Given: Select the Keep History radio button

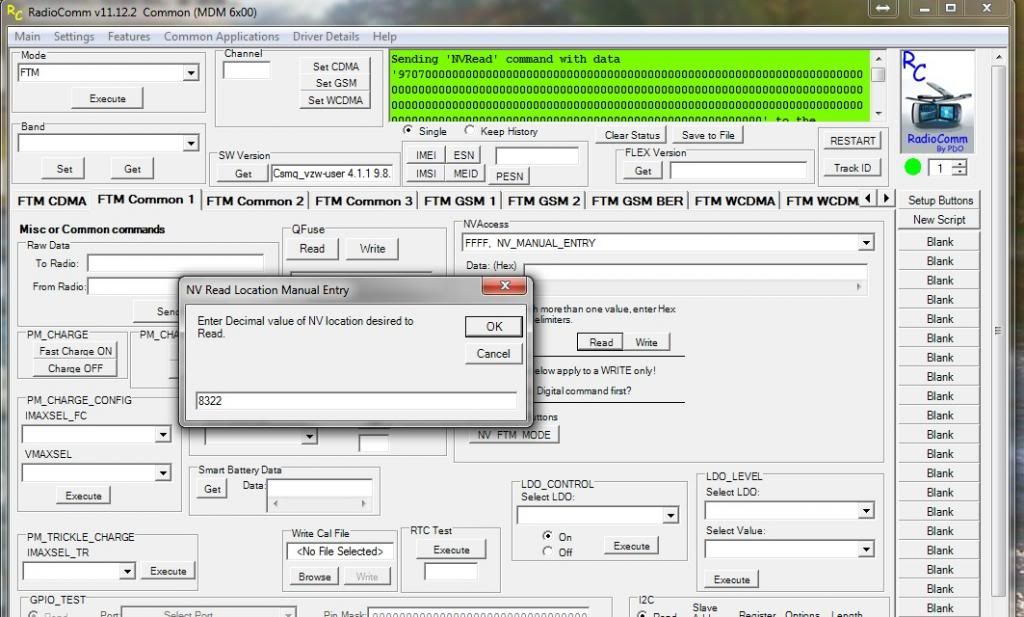Looking at the screenshot, I should coord(470,130).
